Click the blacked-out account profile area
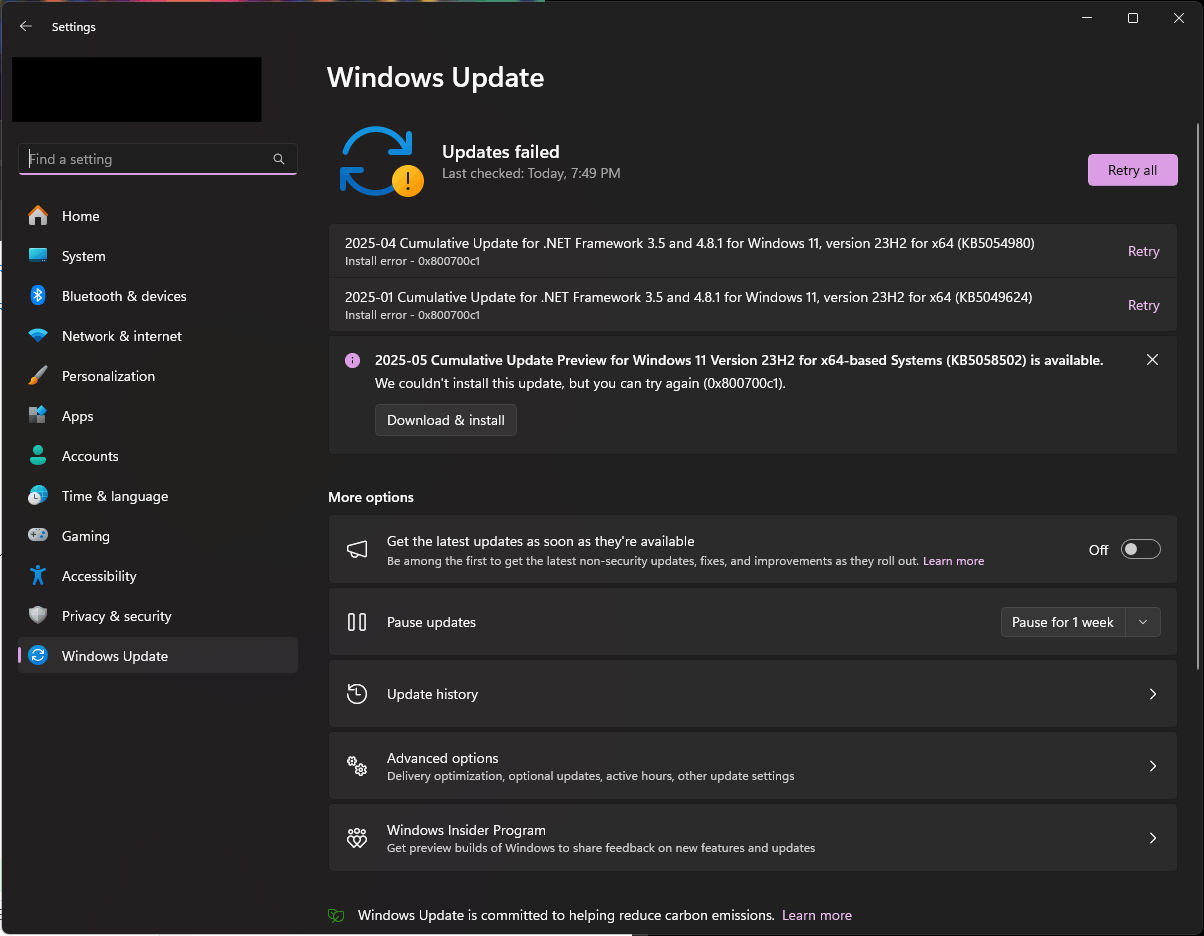The width and height of the screenshot is (1204, 936). pyautogui.click(x=137, y=89)
